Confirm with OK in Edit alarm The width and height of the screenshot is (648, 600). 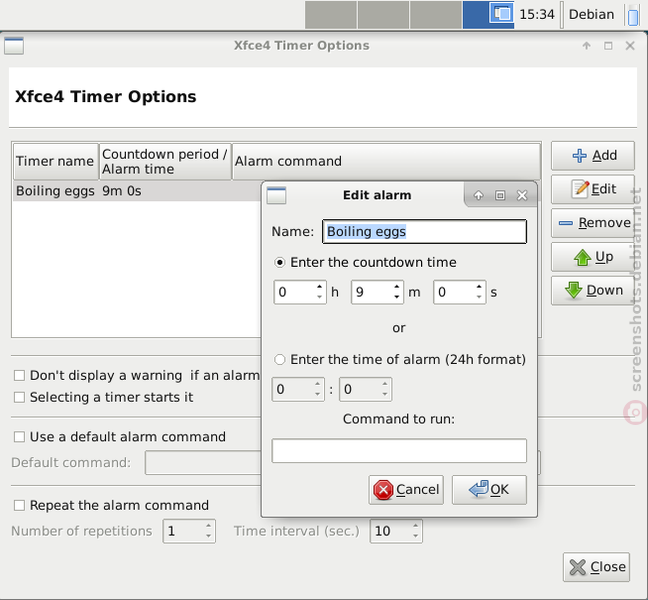[x=489, y=490]
